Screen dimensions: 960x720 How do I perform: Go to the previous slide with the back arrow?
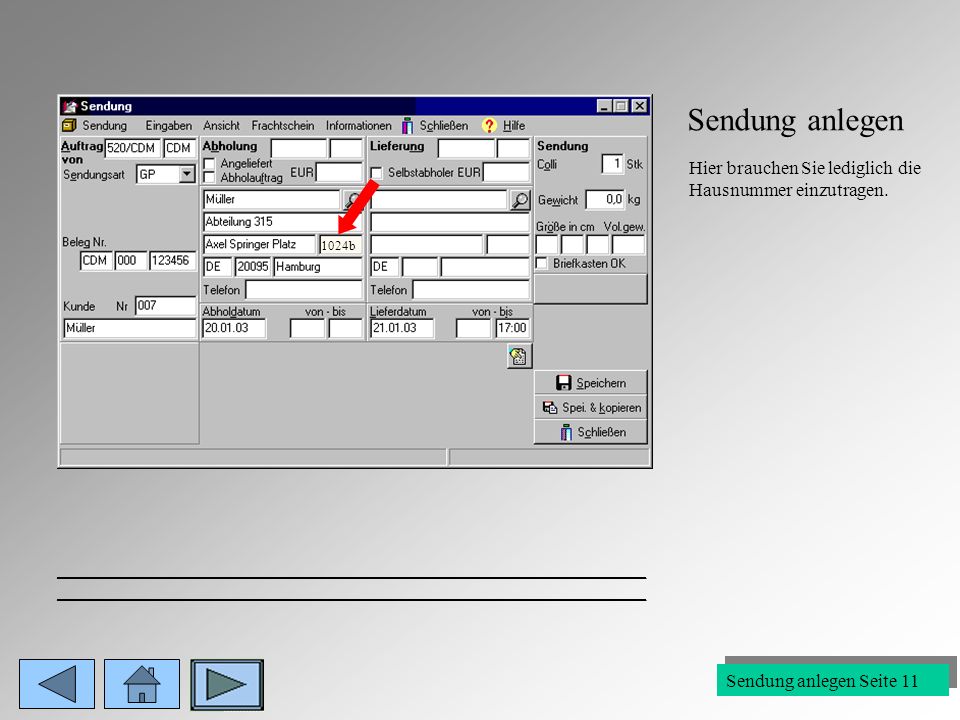[57, 684]
